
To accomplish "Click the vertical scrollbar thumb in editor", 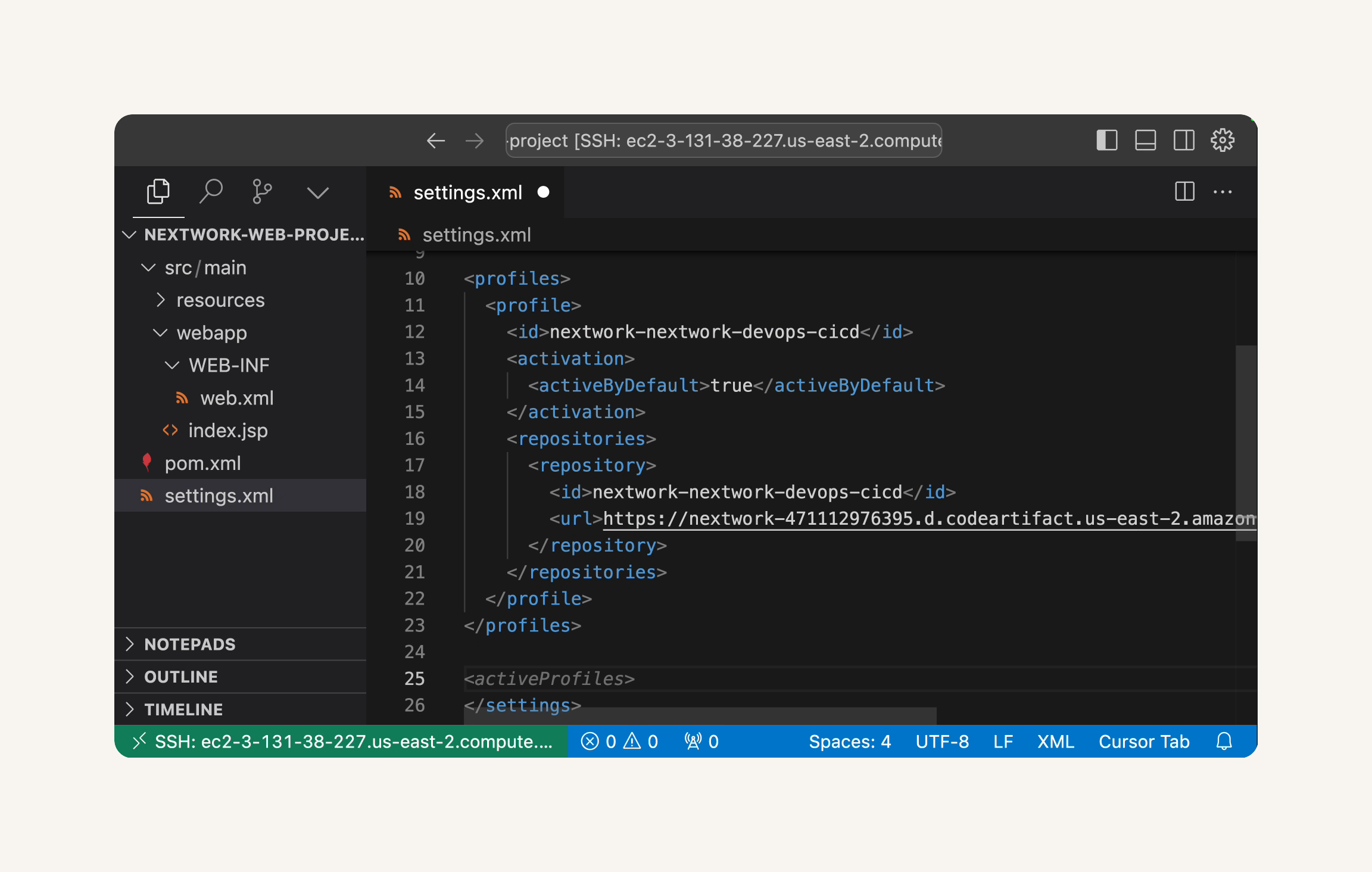I will click(1246, 443).
